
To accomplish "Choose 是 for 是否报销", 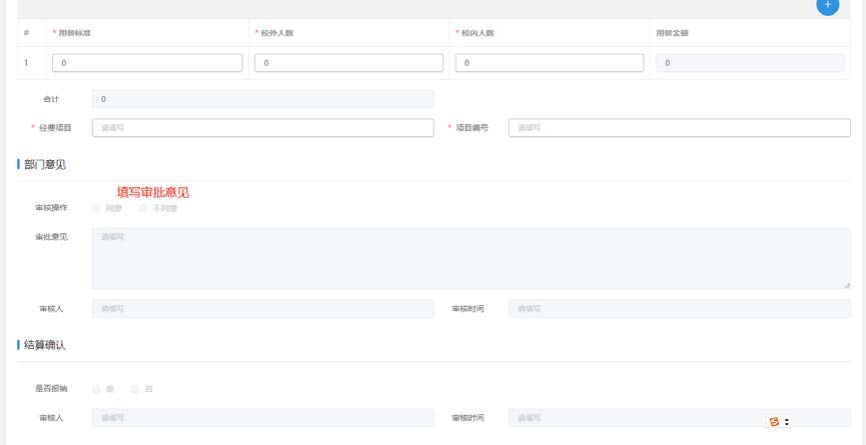I will pyautogui.click(x=96, y=389).
